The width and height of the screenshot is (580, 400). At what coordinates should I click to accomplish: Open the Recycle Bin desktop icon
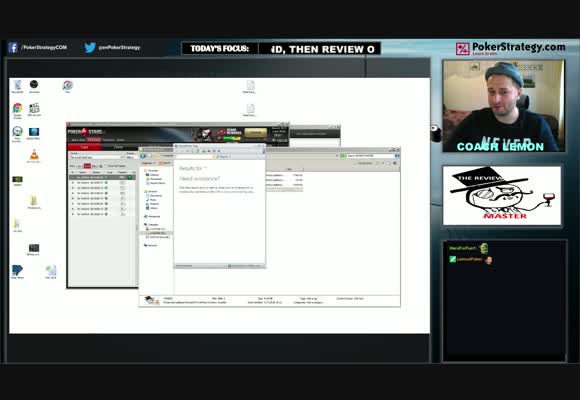(x=17, y=85)
